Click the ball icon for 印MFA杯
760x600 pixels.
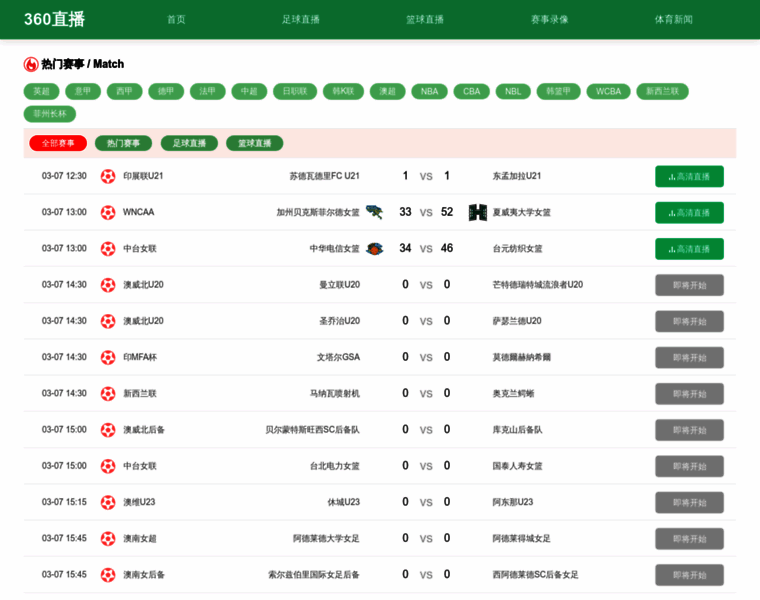[x=108, y=357]
